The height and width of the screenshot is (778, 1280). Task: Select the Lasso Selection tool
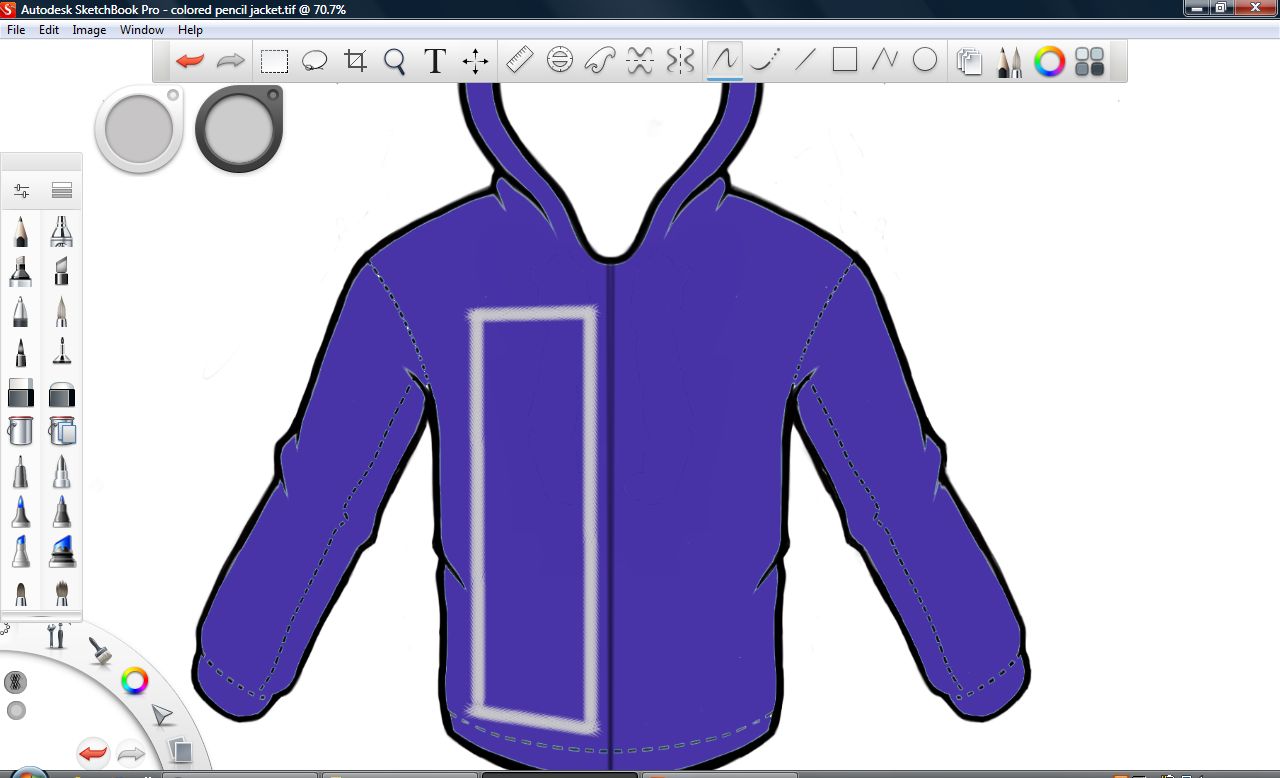click(x=315, y=62)
